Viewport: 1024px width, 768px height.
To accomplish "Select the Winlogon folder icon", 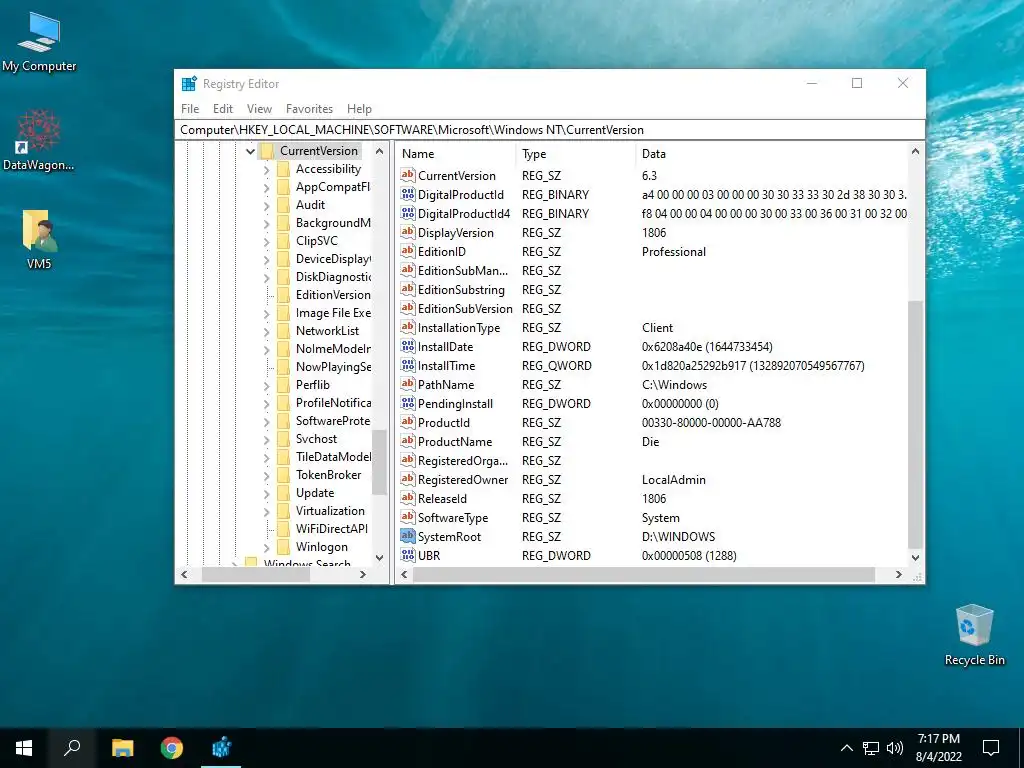I will [283, 547].
